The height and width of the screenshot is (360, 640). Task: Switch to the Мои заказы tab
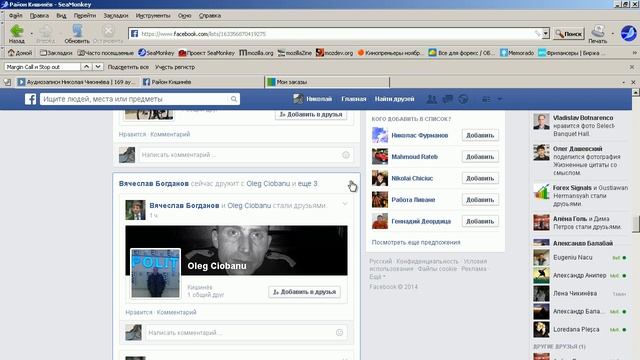[x=327, y=82]
